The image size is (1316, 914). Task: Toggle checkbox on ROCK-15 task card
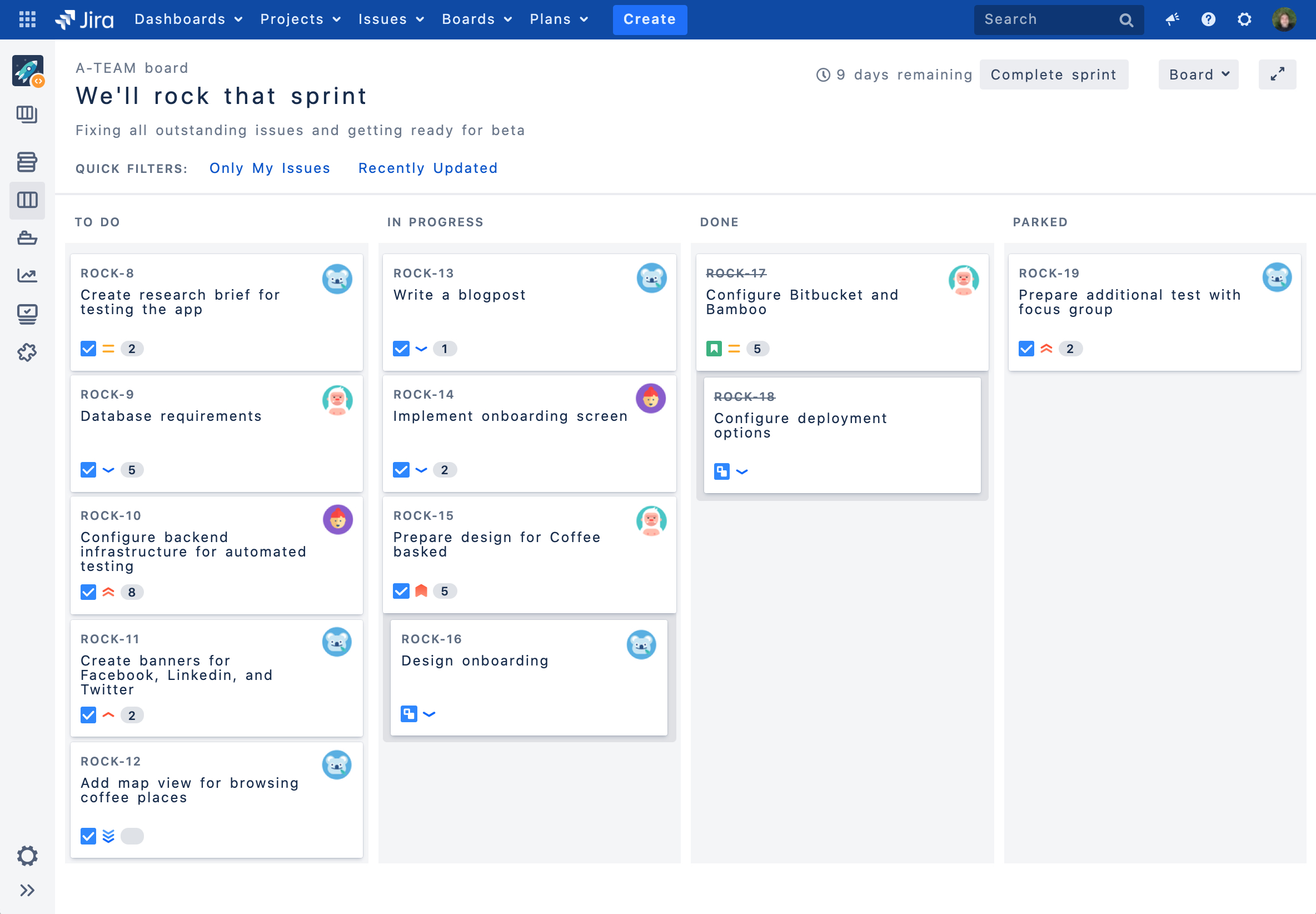400,591
